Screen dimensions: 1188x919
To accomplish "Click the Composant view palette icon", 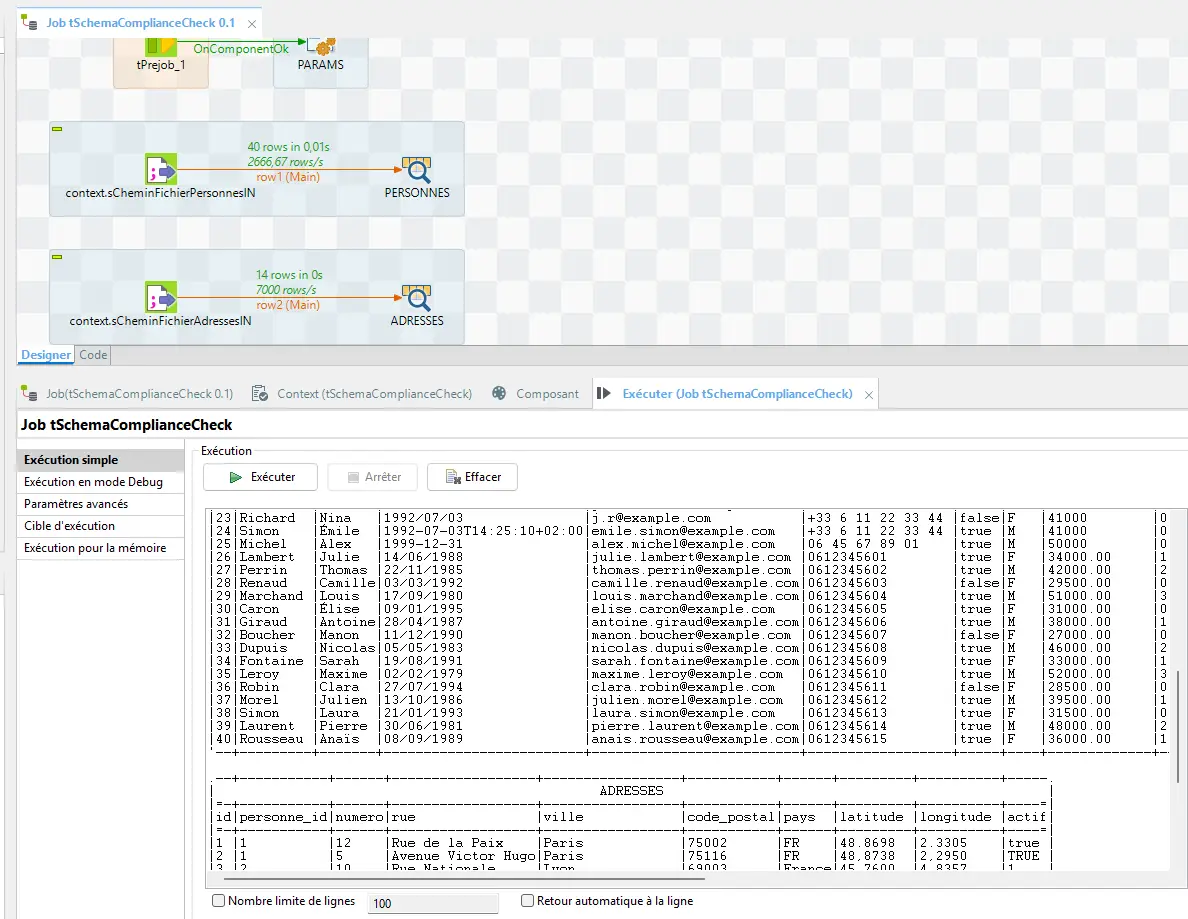I will (x=498, y=393).
